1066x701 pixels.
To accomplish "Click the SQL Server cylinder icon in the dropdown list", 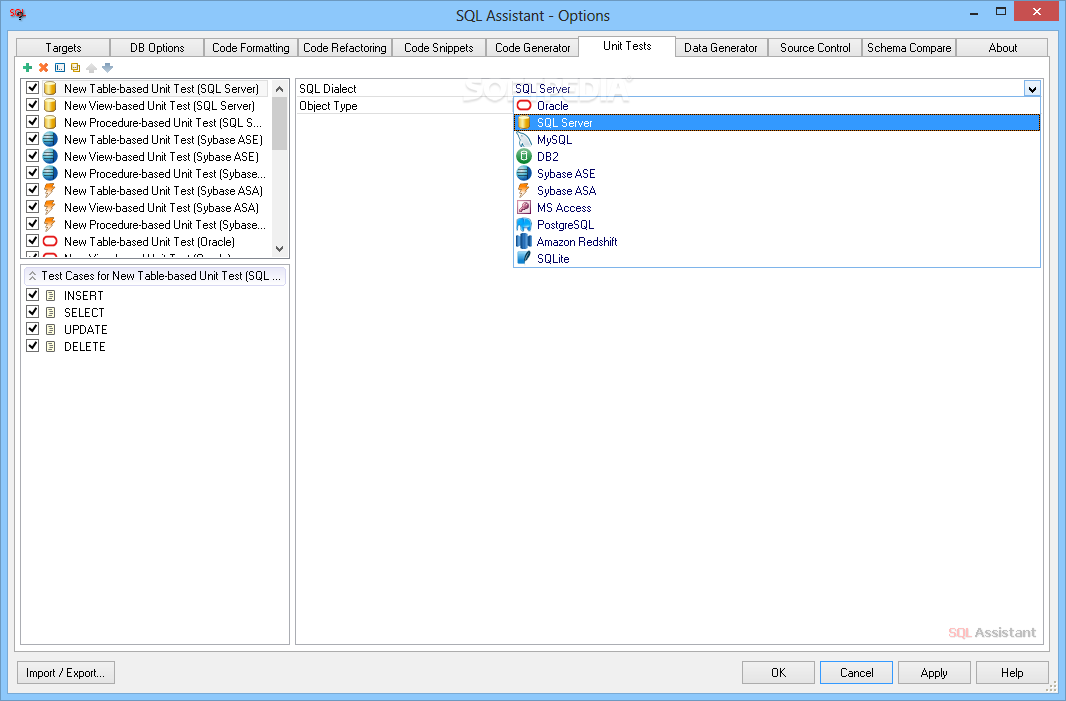I will (523, 122).
